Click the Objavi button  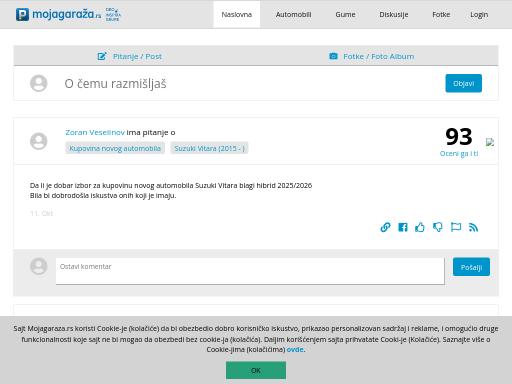click(x=463, y=83)
